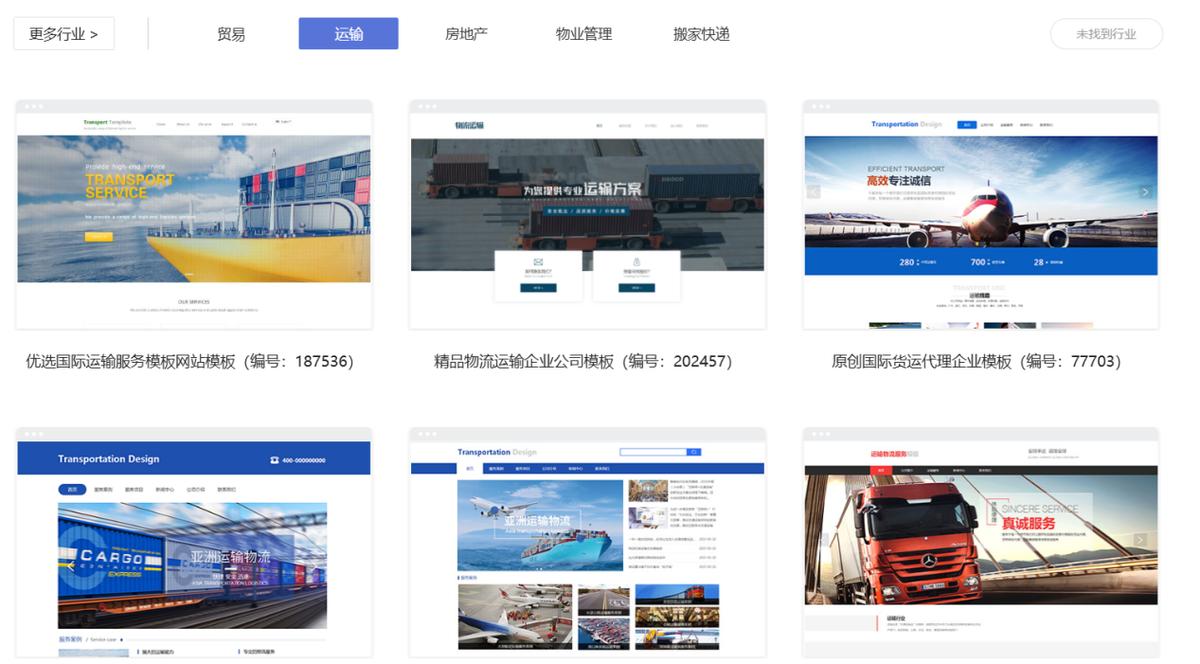This screenshot has height=664, width=1200.
Task: Click phone icon in cargo train template header
Action: coord(275,460)
